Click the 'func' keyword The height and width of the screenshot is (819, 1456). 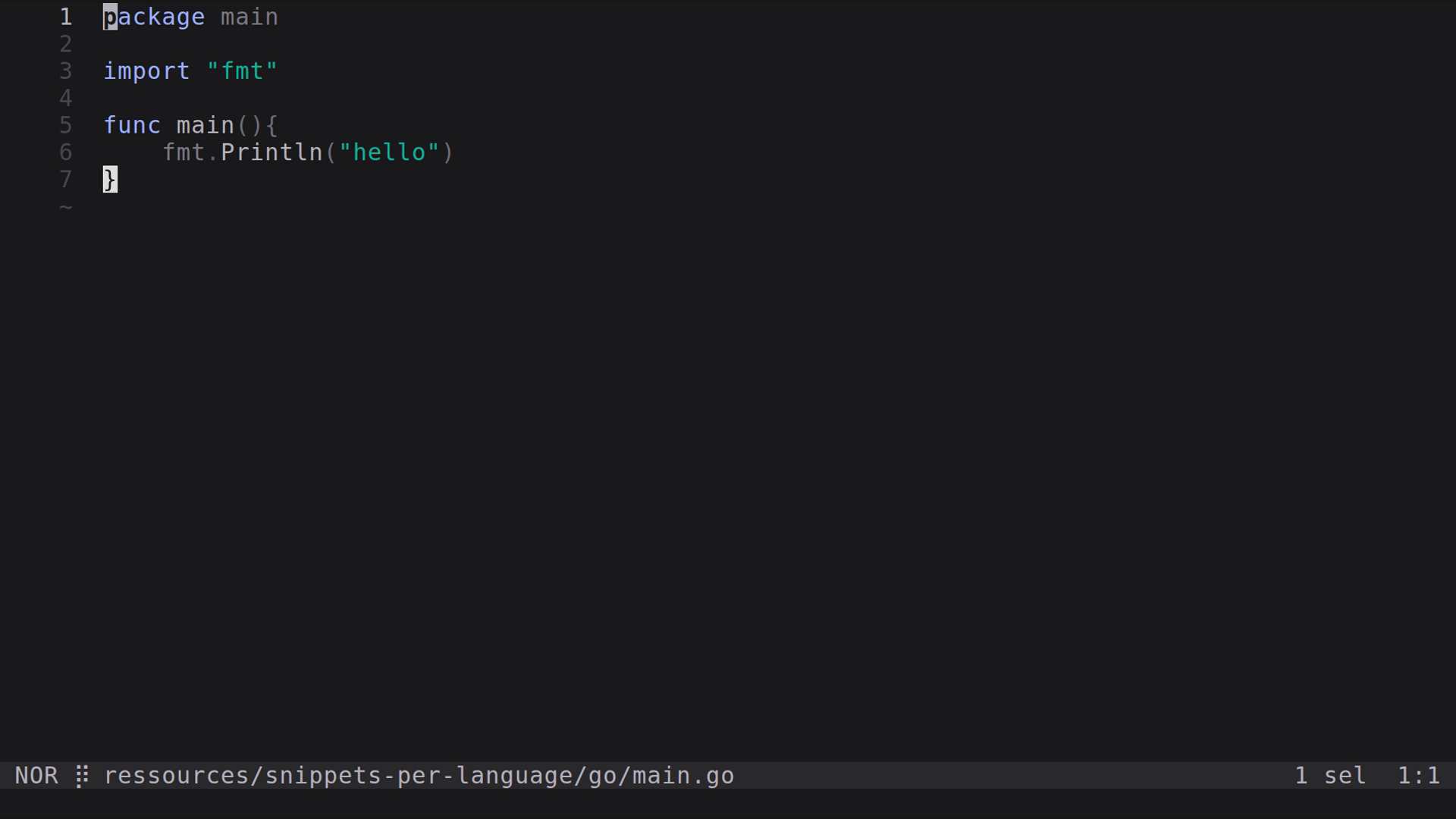click(132, 125)
